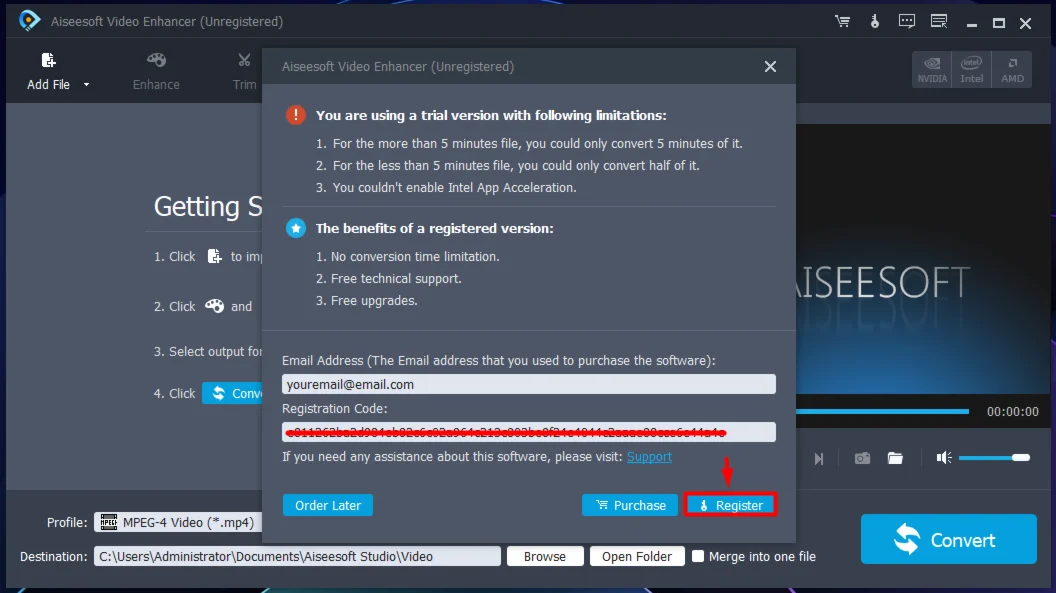Click the Registration Code input field
1056x593 pixels.
pyautogui.click(x=529, y=432)
